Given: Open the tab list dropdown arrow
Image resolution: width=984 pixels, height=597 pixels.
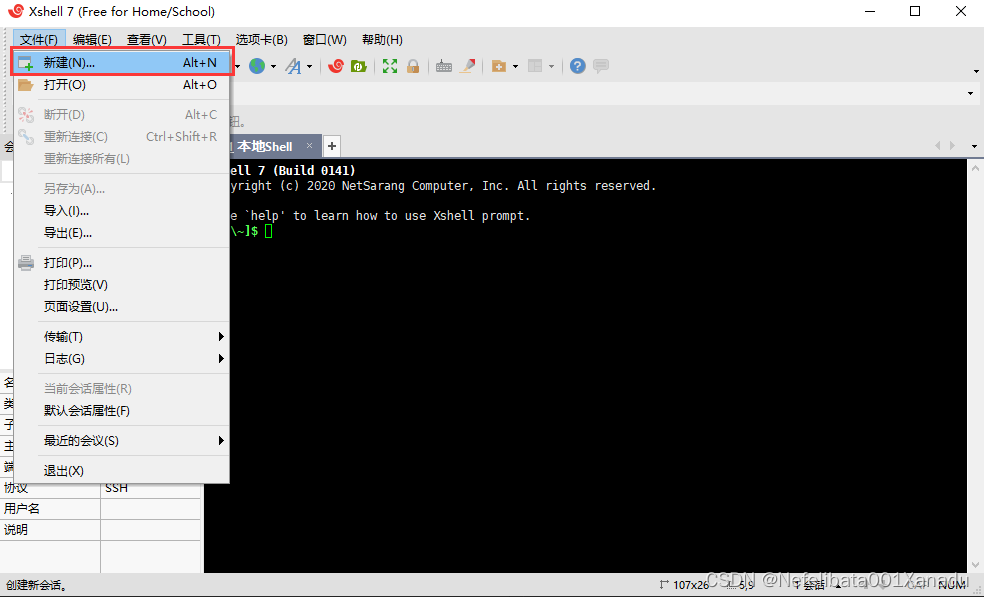Looking at the screenshot, I should tap(974, 146).
